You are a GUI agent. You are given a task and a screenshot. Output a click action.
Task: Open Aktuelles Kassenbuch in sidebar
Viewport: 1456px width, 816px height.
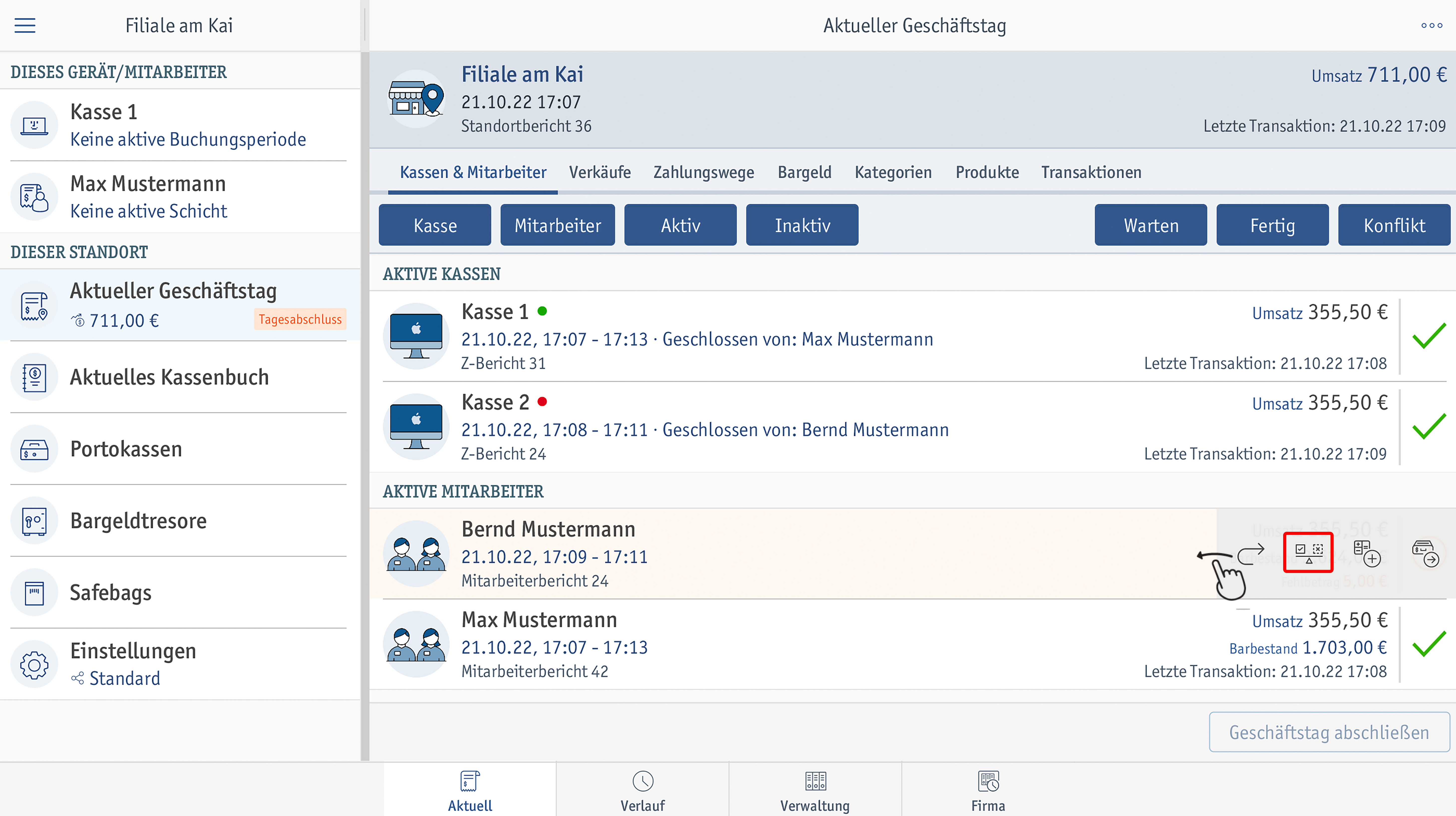(x=180, y=377)
